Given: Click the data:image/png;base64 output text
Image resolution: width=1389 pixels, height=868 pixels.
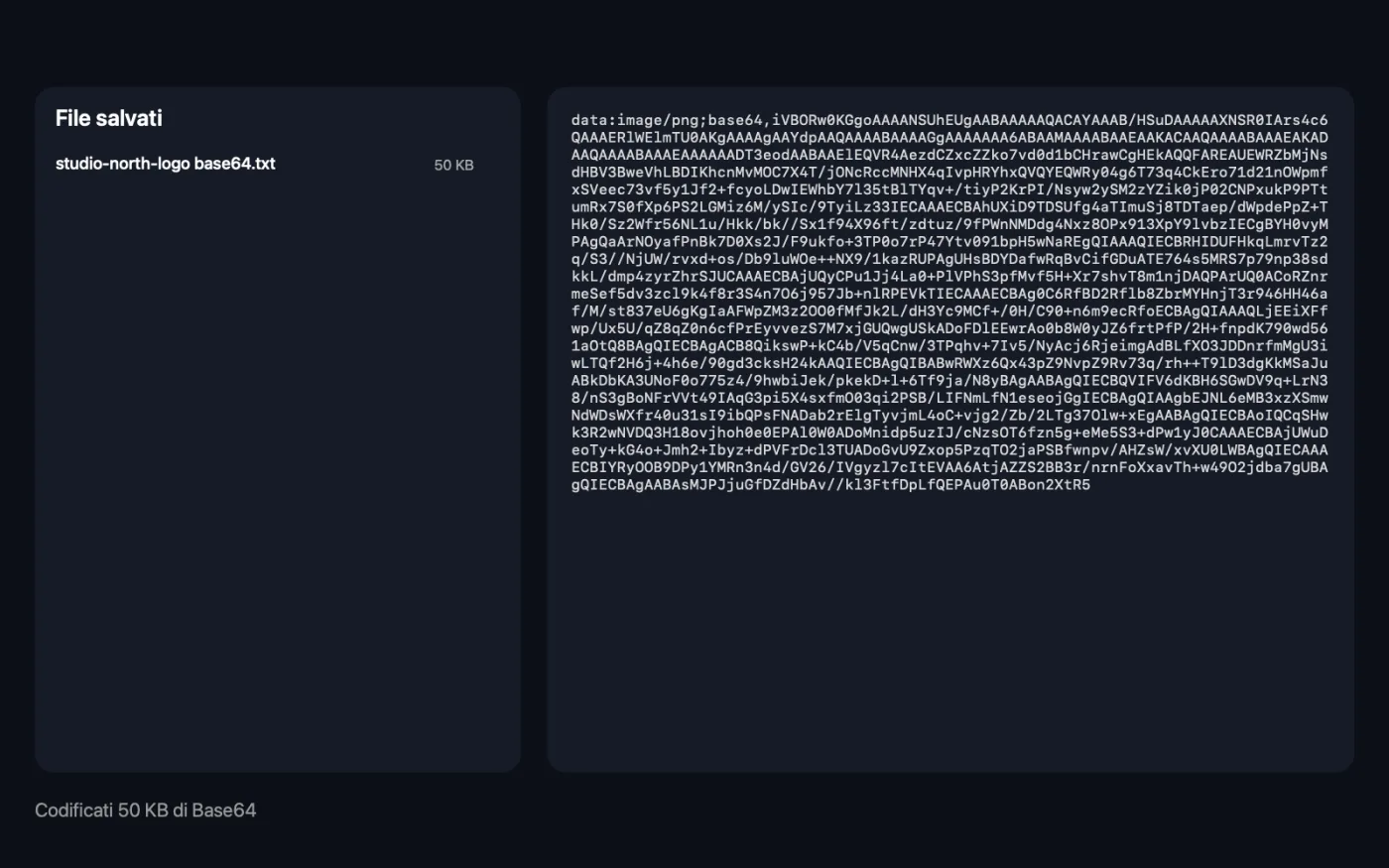Looking at the screenshot, I should tap(949, 303).
